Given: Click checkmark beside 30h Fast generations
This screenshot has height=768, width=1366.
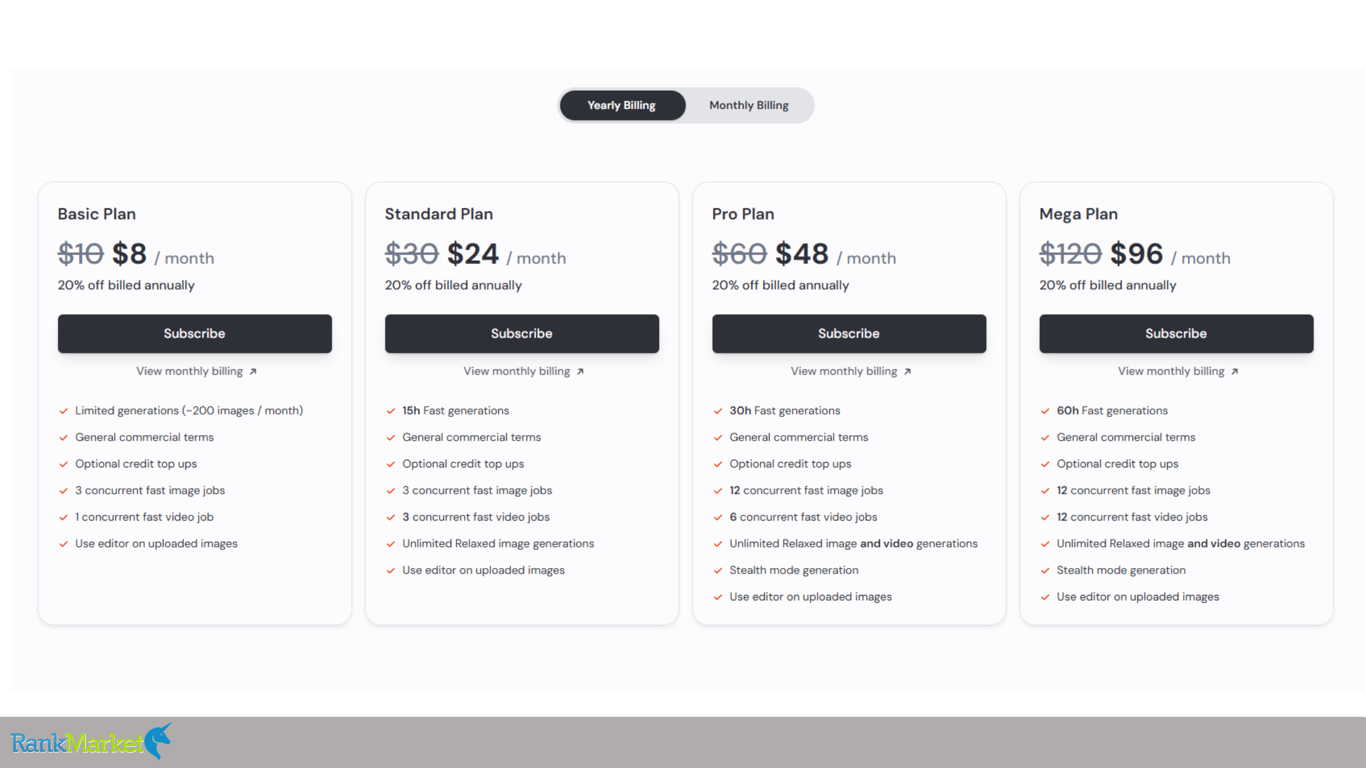Looking at the screenshot, I should pos(718,411).
